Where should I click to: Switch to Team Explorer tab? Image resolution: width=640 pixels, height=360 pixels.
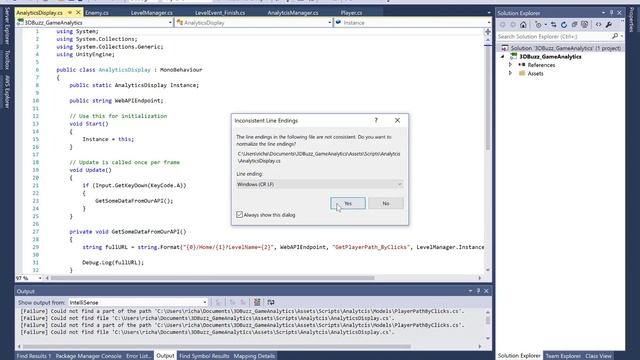coord(563,356)
